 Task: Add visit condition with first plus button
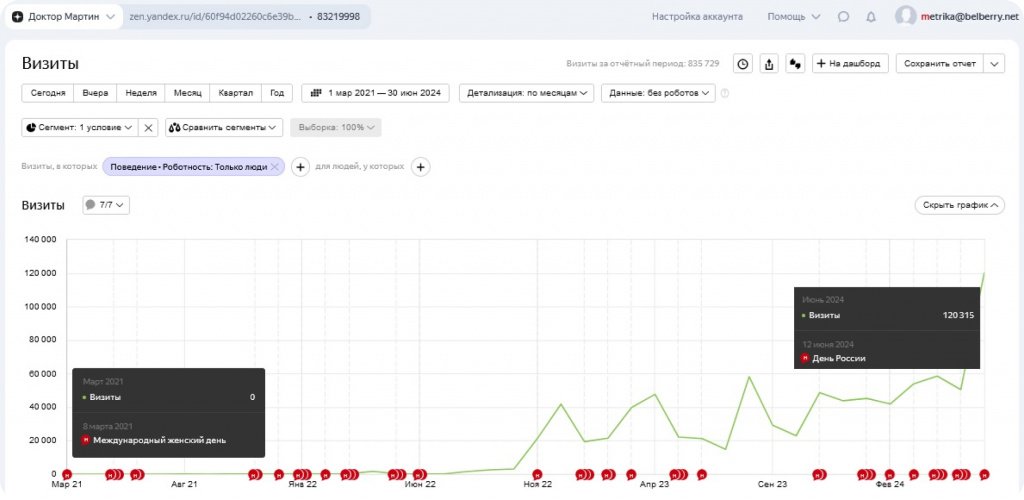[x=300, y=167]
